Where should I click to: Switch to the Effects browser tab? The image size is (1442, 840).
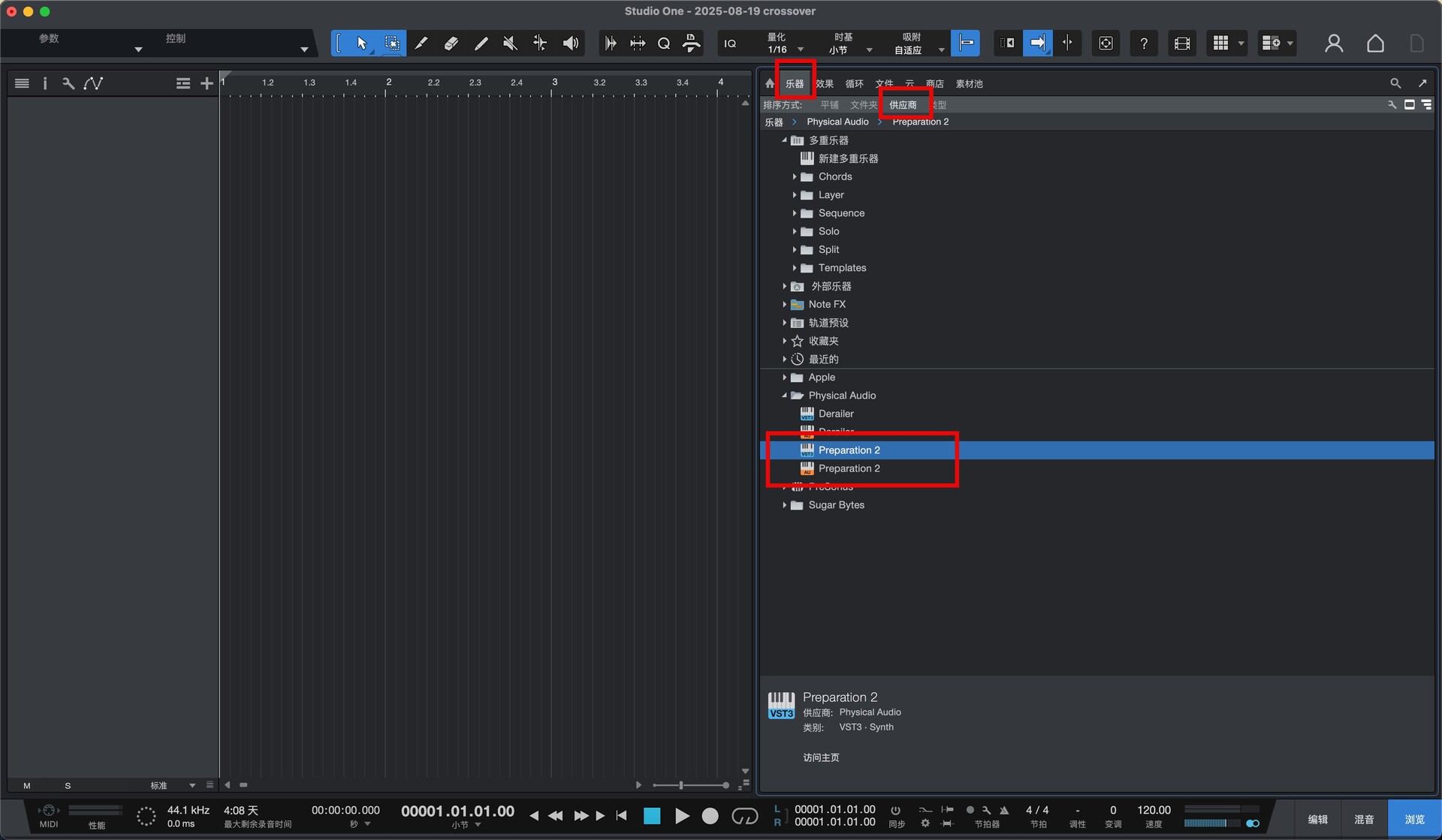pyautogui.click(x=825, y=84)
